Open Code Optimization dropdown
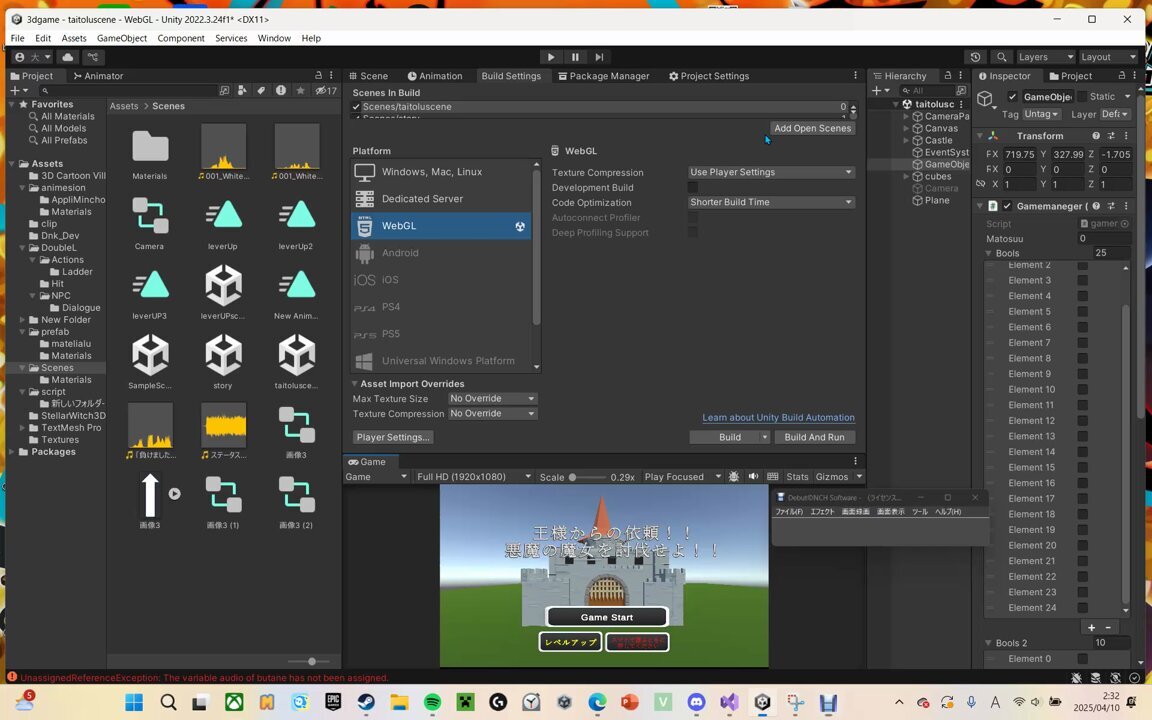 (771, 202)
